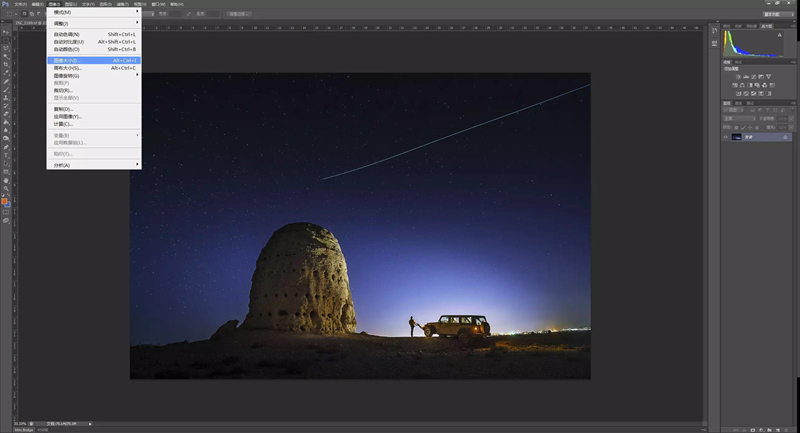The image size is (800, 433).
Task: Add a Color Balance adjustment
Action: click(x=742, y=85)
